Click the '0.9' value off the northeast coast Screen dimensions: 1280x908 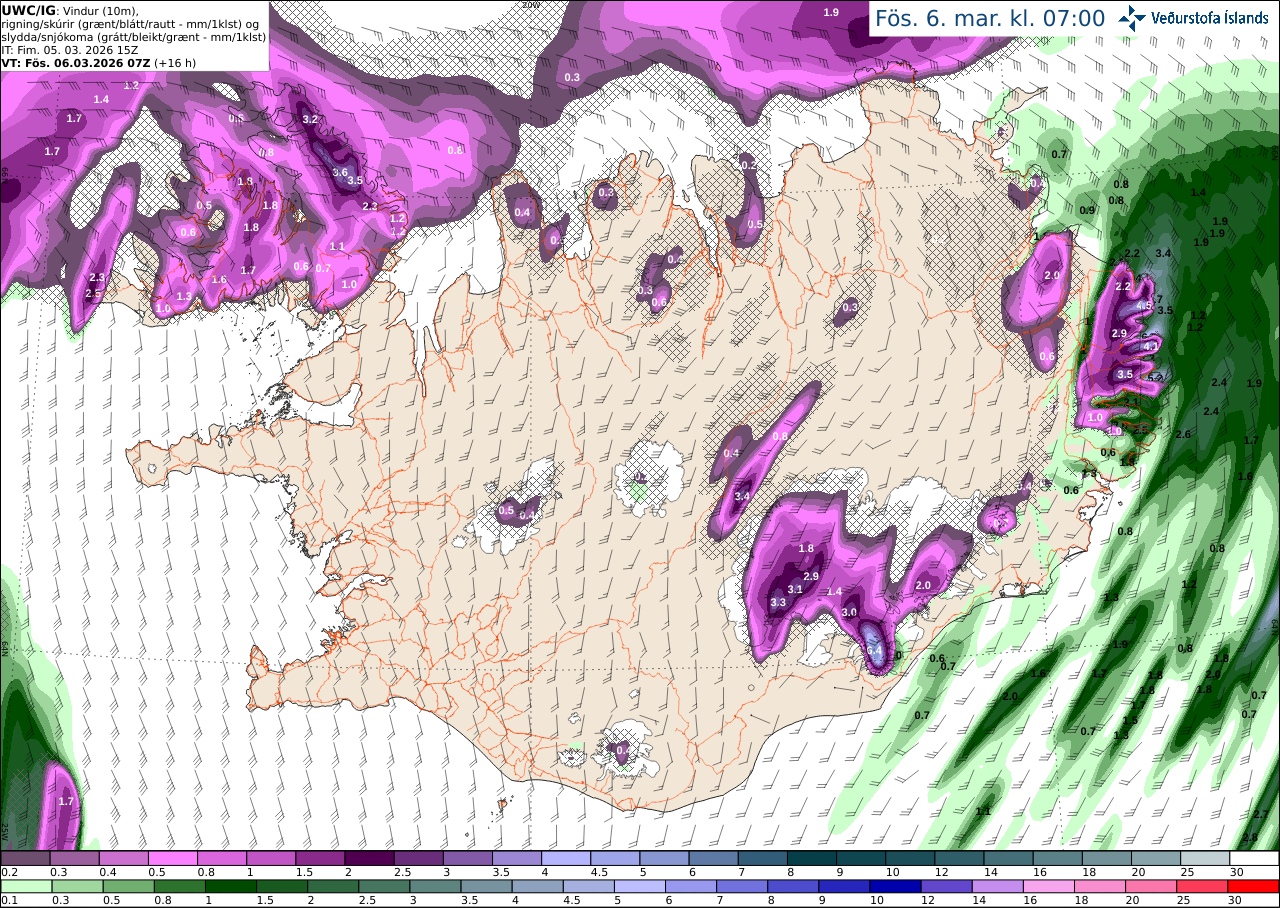(1088, 210)
